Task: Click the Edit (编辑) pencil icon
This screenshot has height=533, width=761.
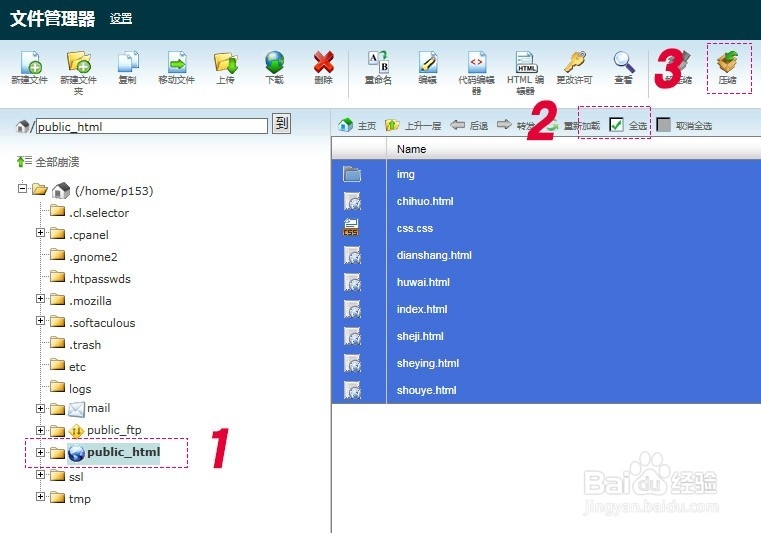Action: point(428,63)
